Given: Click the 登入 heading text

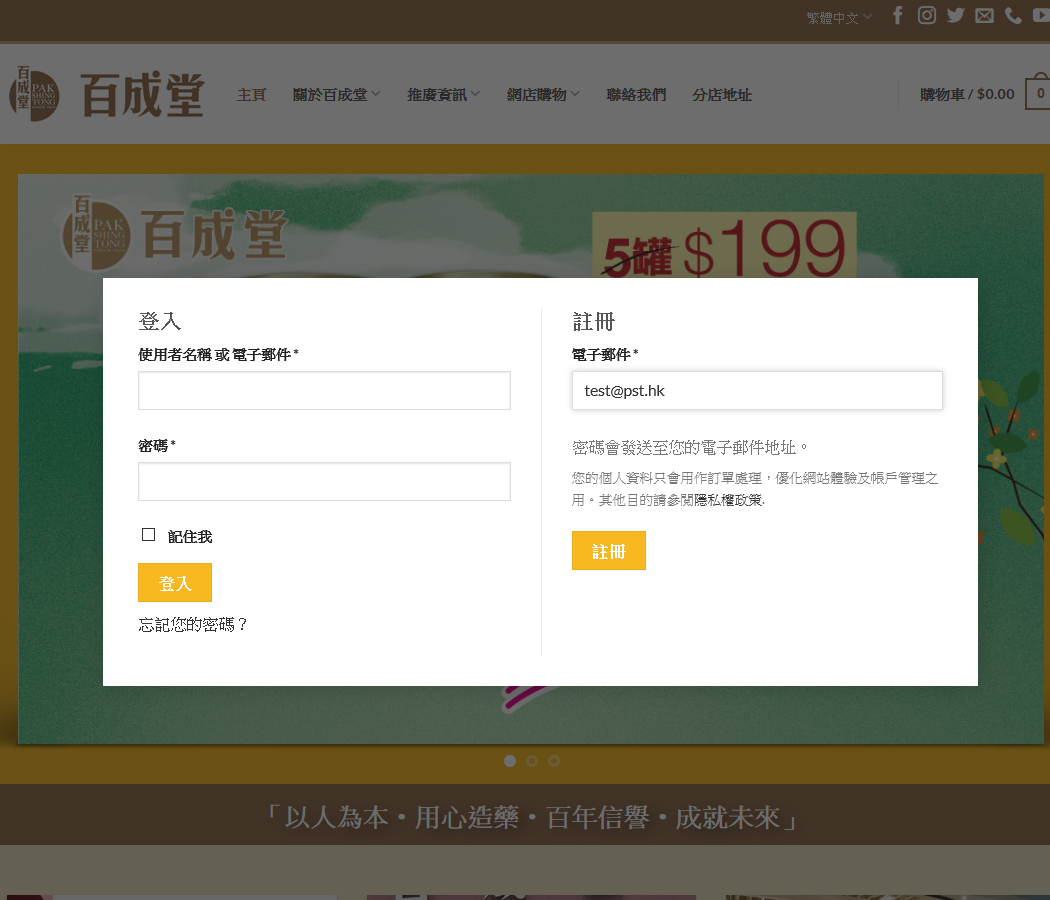Looking at the screenshot, I should point(159,321).
